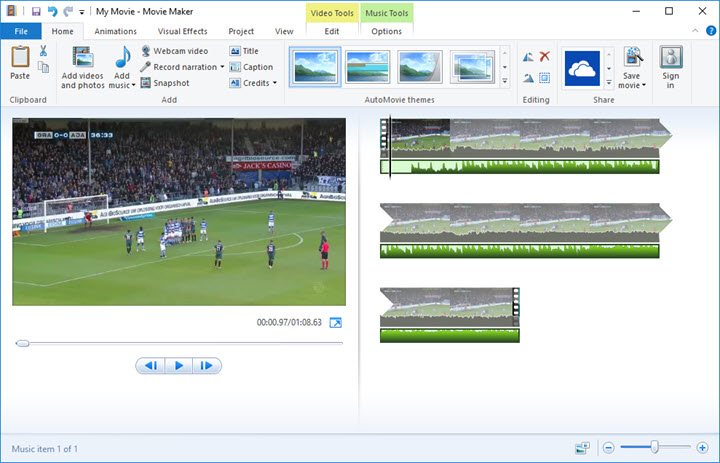Change thumbnail size icon in status bar
The image size is (720, 463).
pyautogui.click(x=583, y=448)
